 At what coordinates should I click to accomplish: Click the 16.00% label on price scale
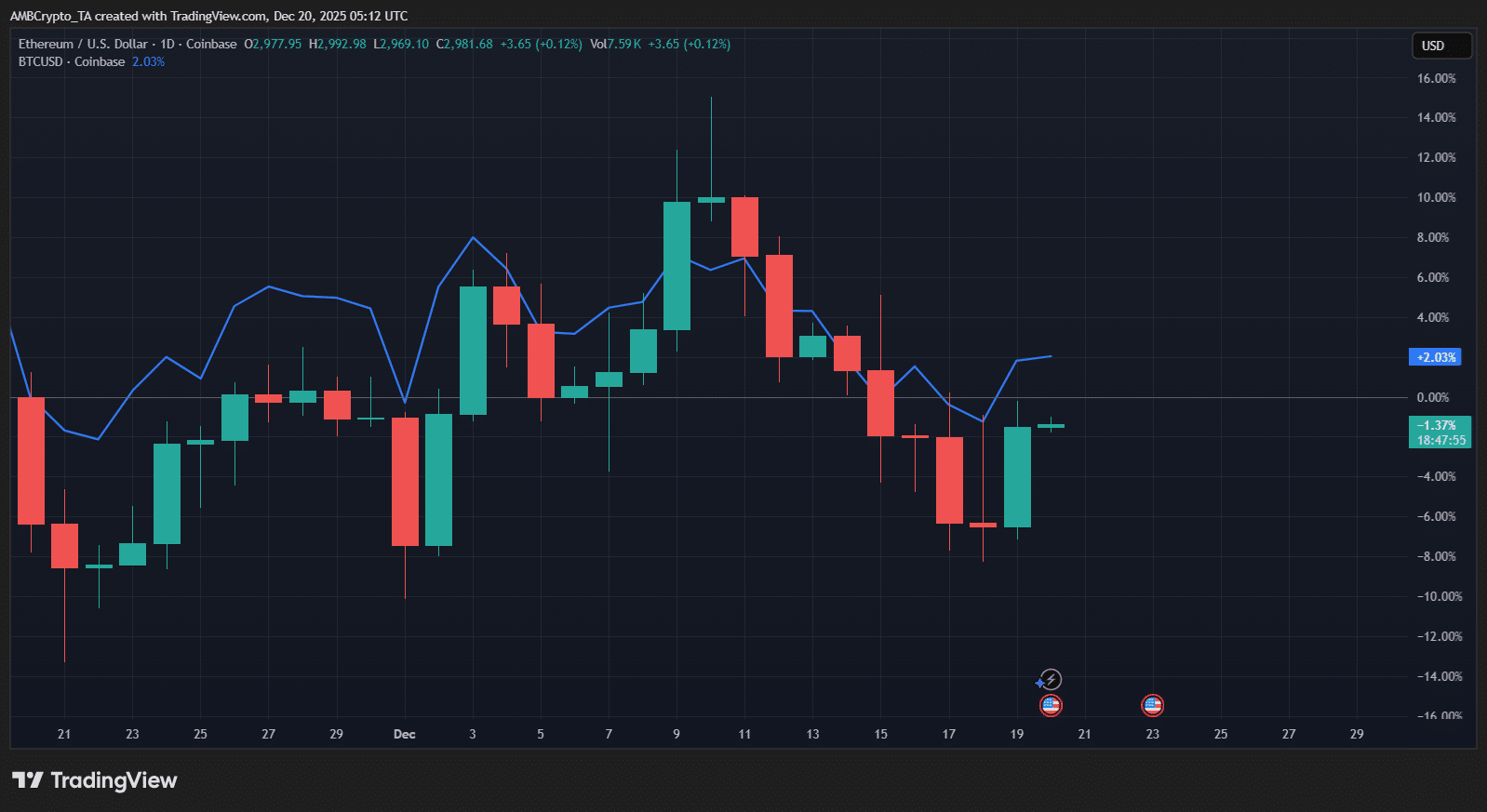[x=1436, y=78]
